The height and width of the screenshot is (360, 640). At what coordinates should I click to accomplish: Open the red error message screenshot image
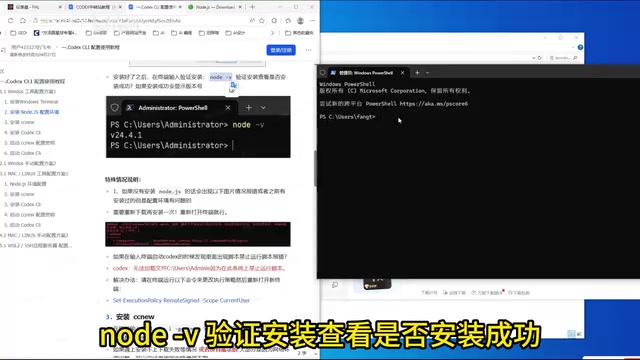click(198, 234)
